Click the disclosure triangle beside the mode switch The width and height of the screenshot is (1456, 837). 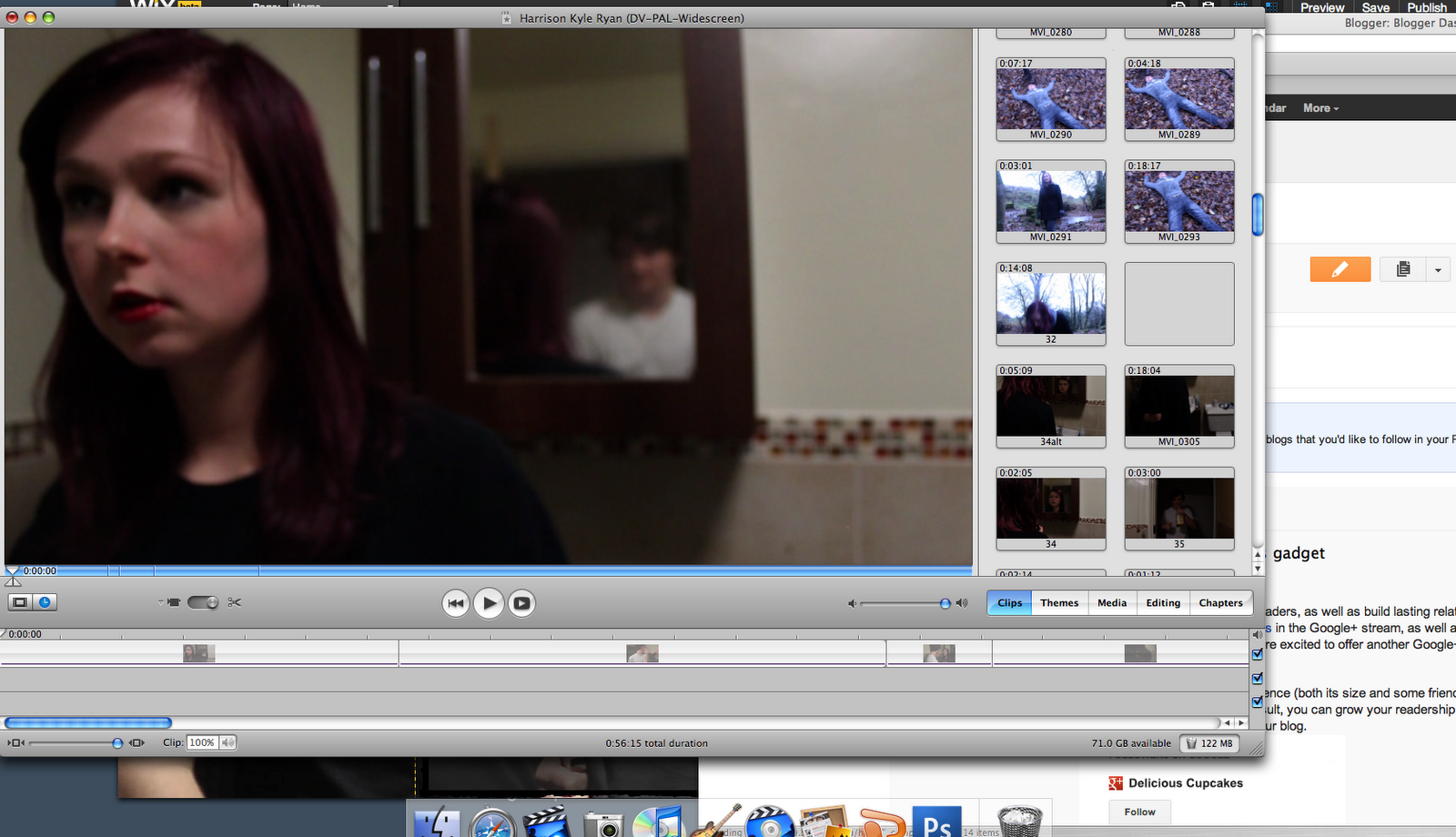[161, 600]
